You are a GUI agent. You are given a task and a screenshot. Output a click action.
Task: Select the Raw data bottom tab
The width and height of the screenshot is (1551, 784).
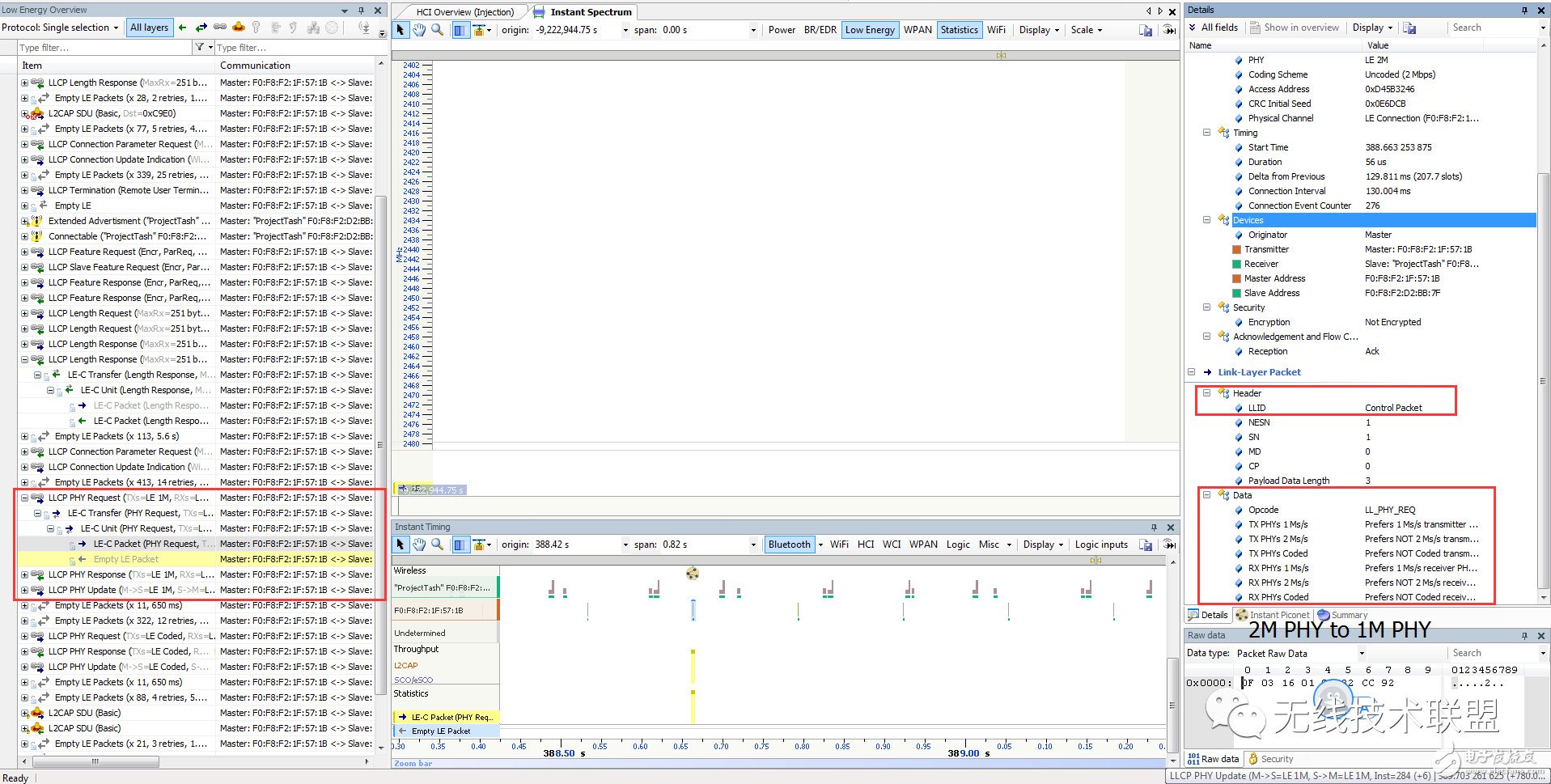point(1213,759)
